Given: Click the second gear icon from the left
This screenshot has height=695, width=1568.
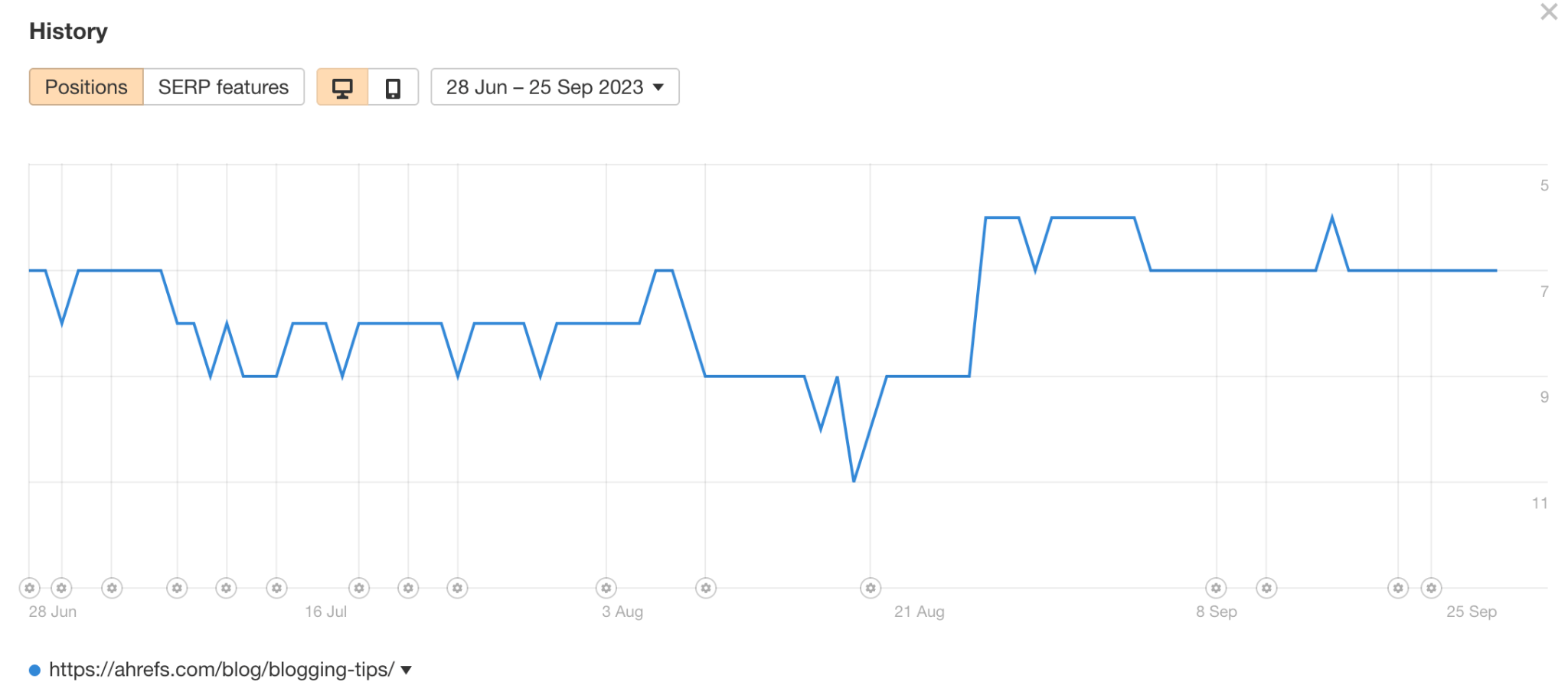Looking at the screenshot, I should point(61,588).
